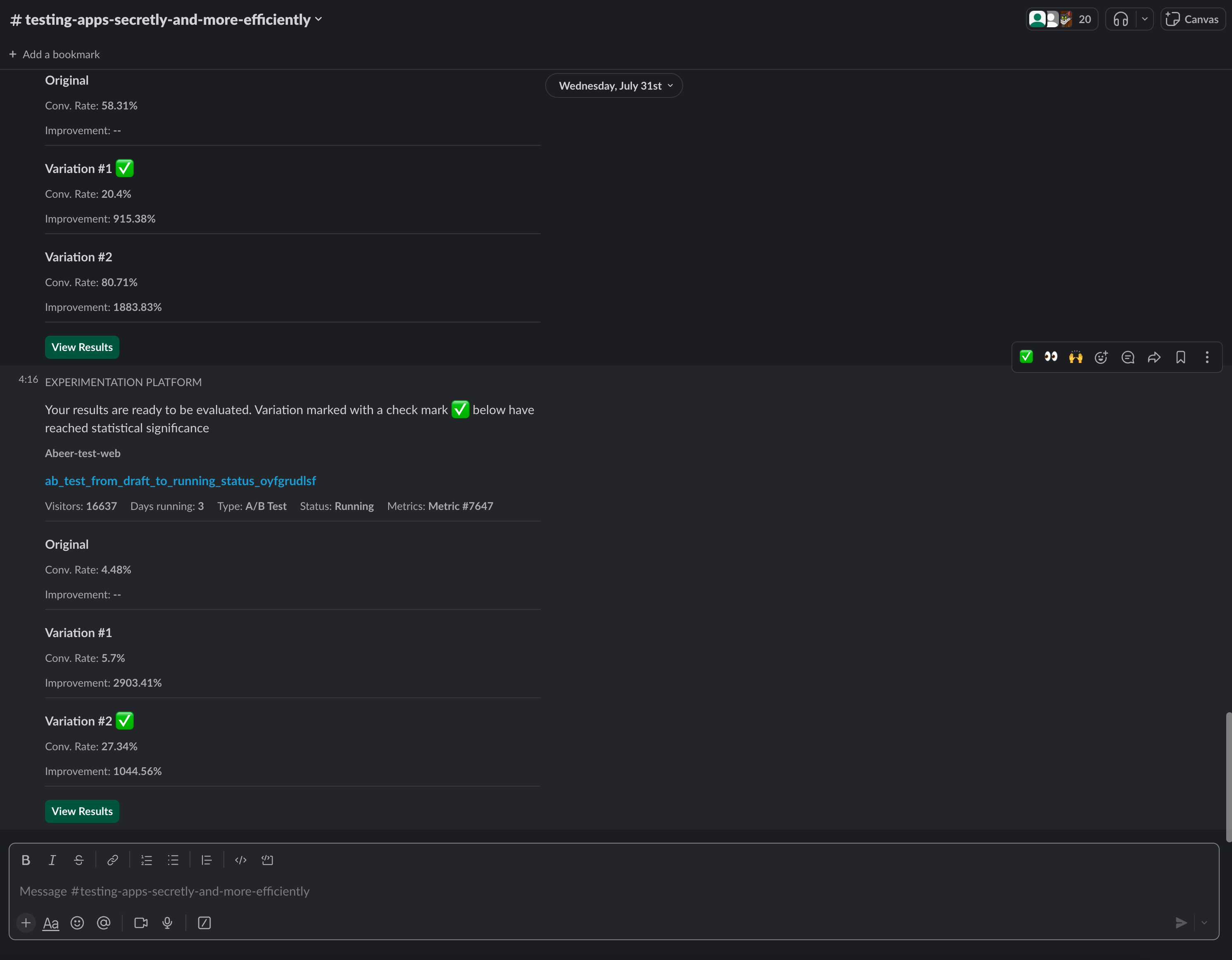Toggle bold formatting in composer
The image size is (1232, 960).
(x=25, y=860)
